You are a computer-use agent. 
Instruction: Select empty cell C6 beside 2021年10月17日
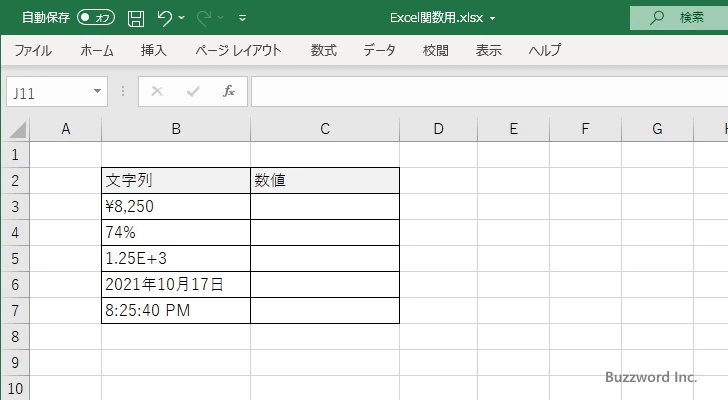pos(325,284)
